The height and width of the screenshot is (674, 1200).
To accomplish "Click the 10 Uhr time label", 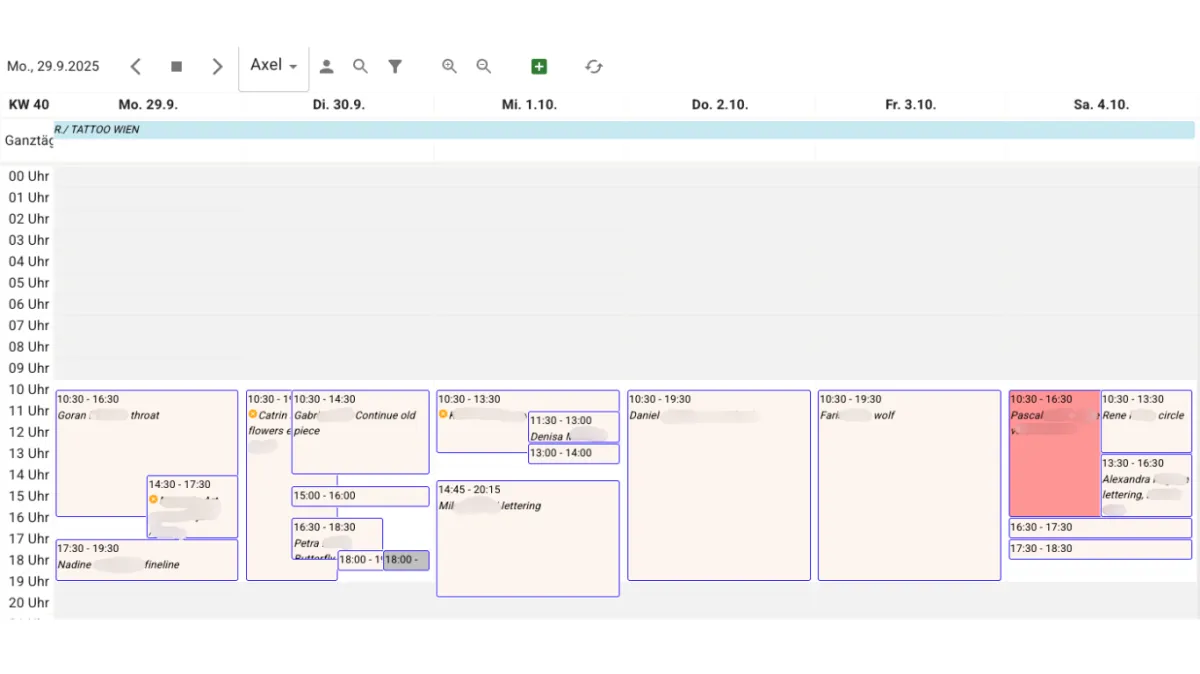I will tap(29, 389).
